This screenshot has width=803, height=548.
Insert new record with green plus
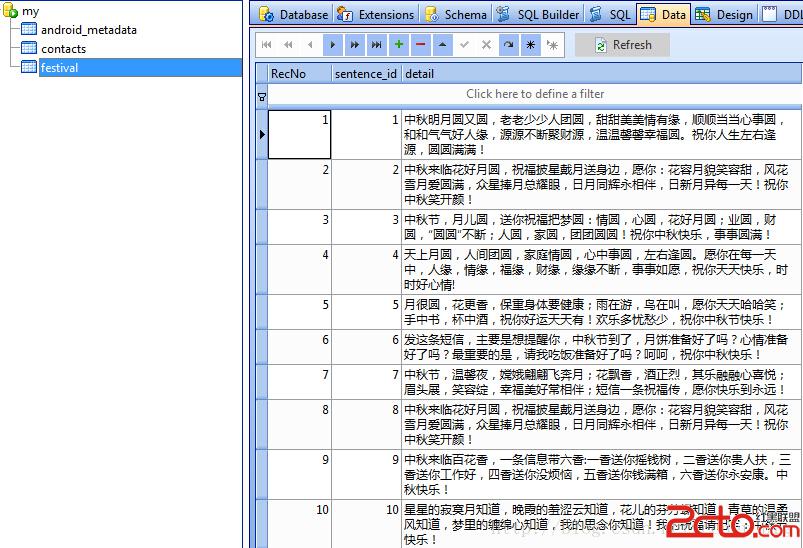coord(398,45)
